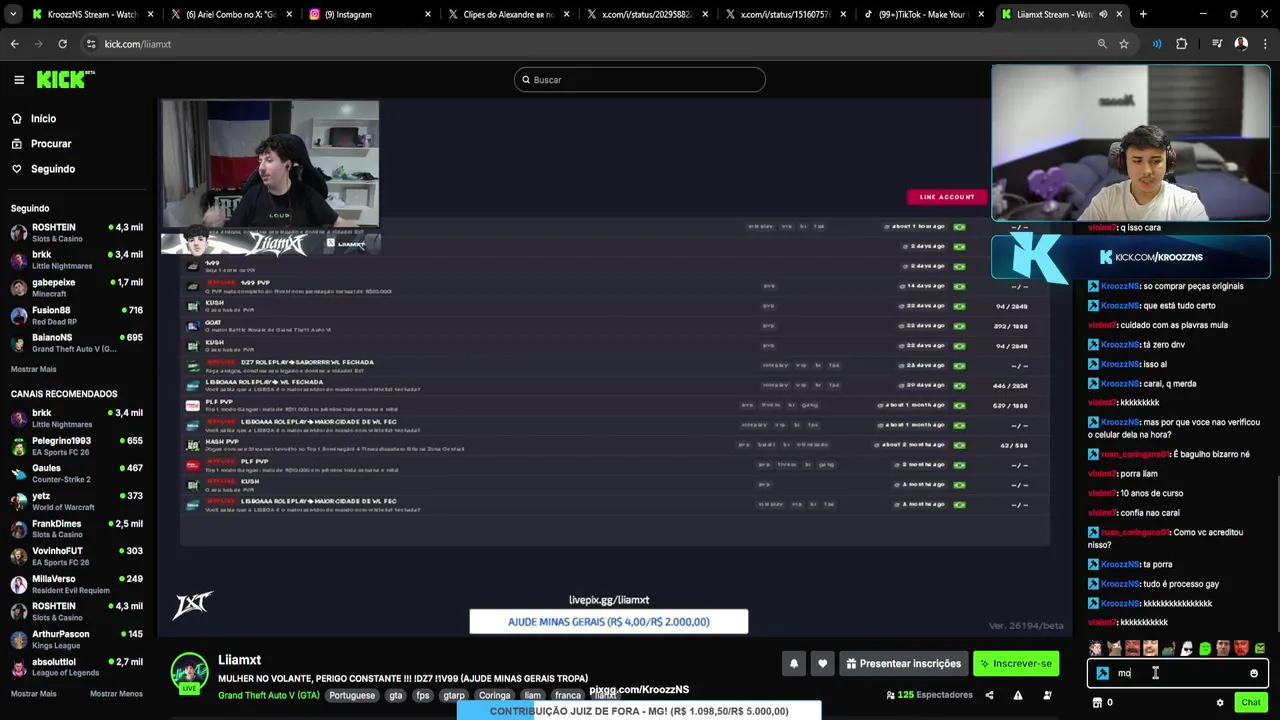Expand recommended channels with bottom Mostrar Mais
Viewport: 1280px width, 720px height.
[33, 694]
